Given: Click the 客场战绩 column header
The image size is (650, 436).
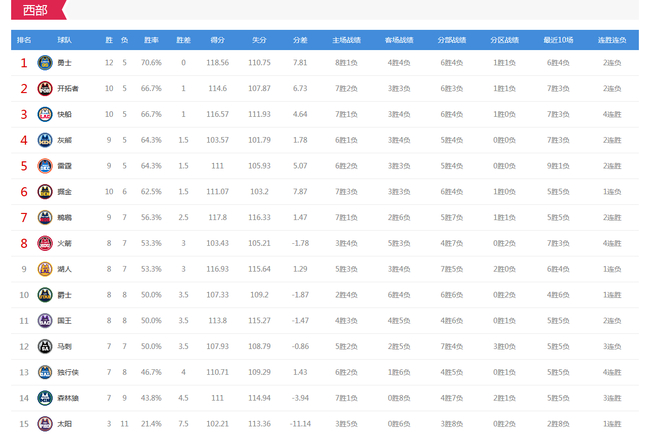Looking at the screenshot, I should (x=399, y=40).
